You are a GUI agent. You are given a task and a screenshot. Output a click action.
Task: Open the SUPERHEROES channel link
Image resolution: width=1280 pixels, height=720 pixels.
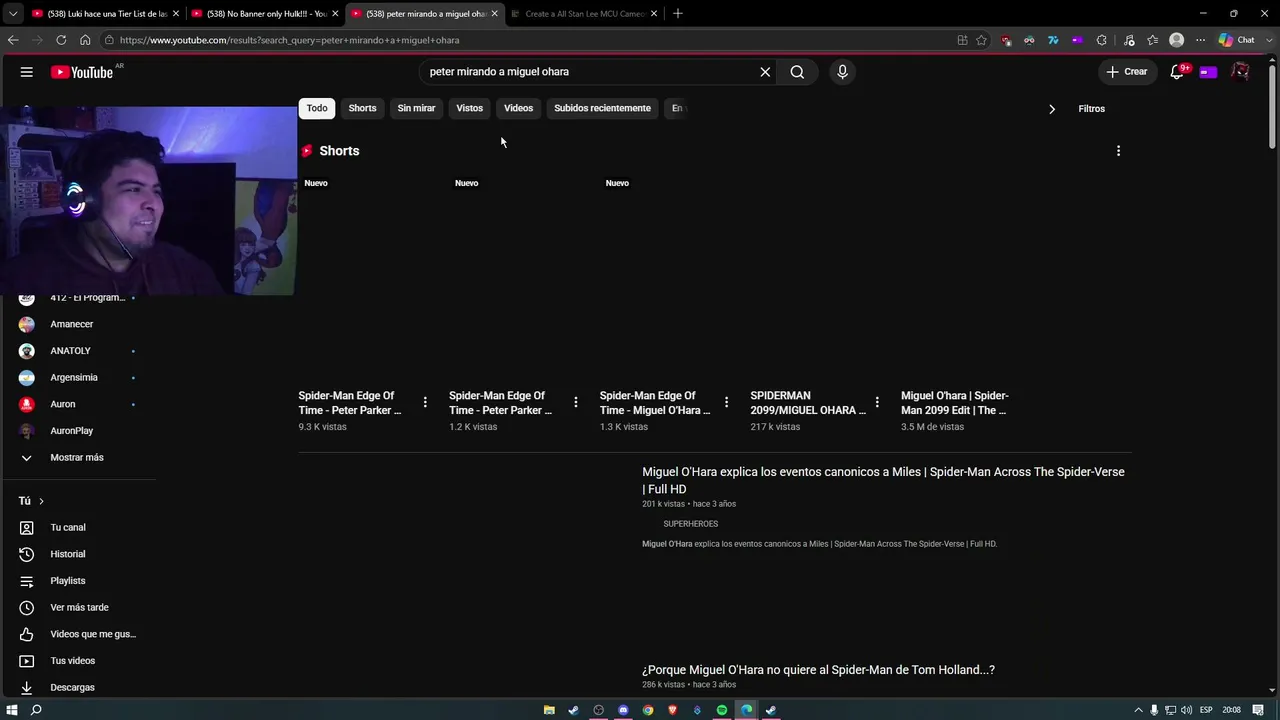pos(691,524)
